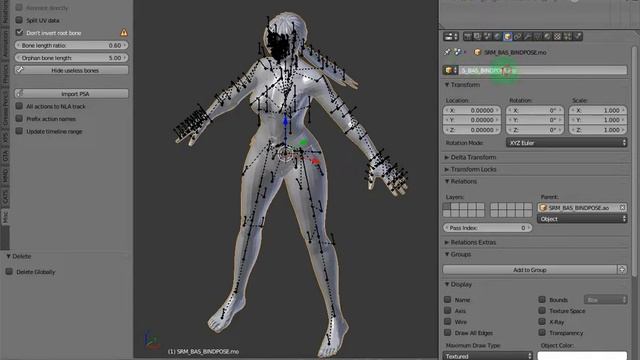Open the Modifiers wrench tab icon
This screenshot has width=640, height=360.
tap(527, 37)
